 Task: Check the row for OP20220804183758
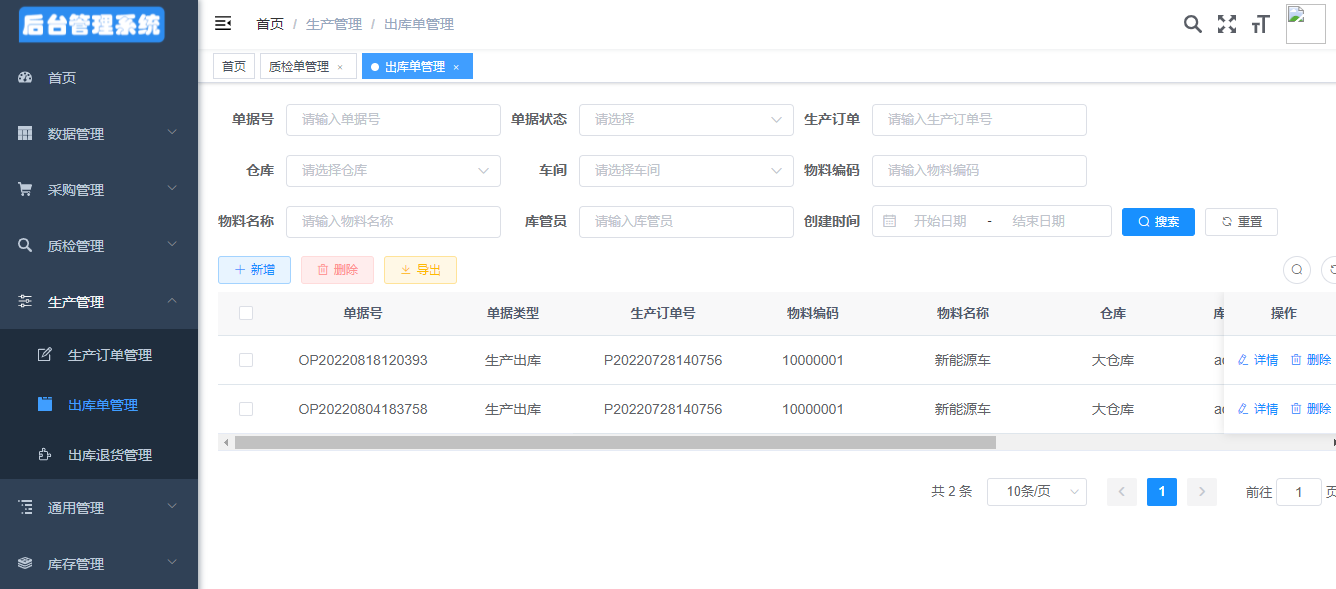[246, 409]
